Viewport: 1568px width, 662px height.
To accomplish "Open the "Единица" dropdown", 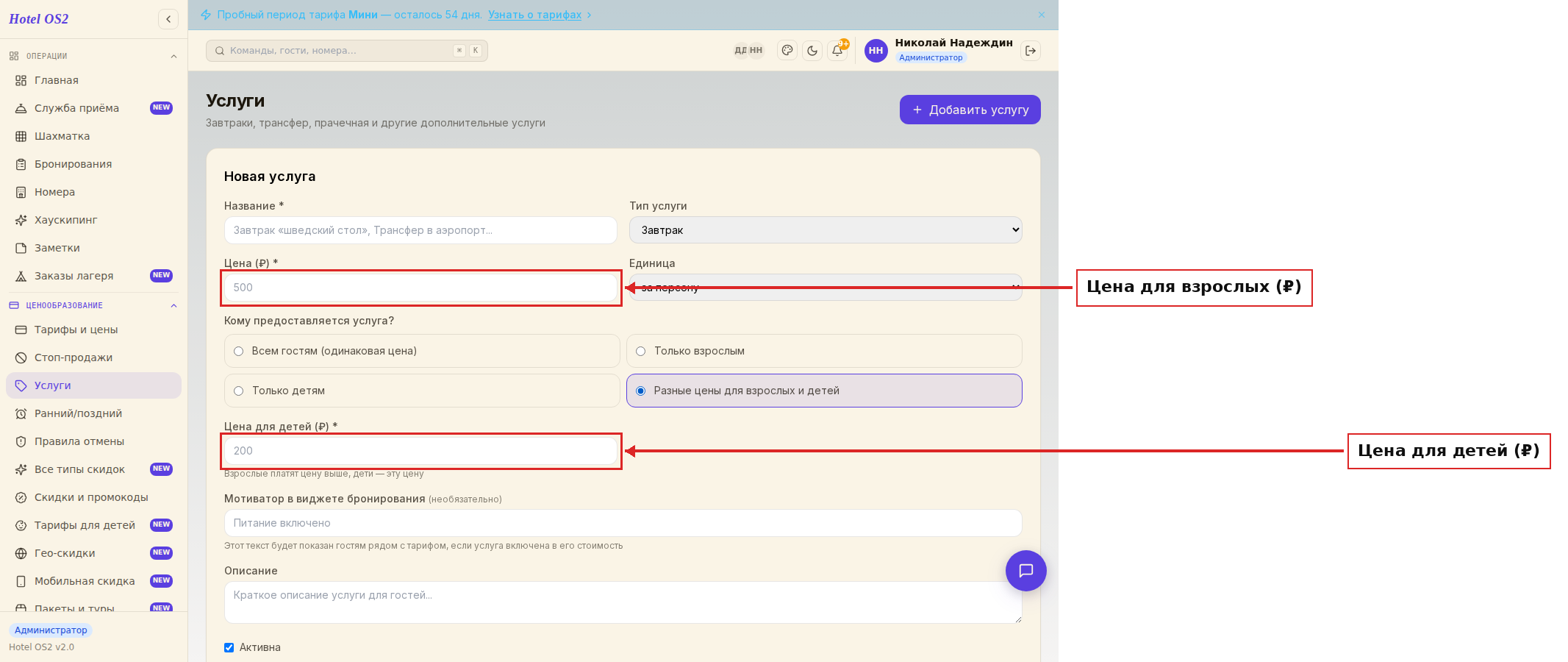I will tap(826, 288).
